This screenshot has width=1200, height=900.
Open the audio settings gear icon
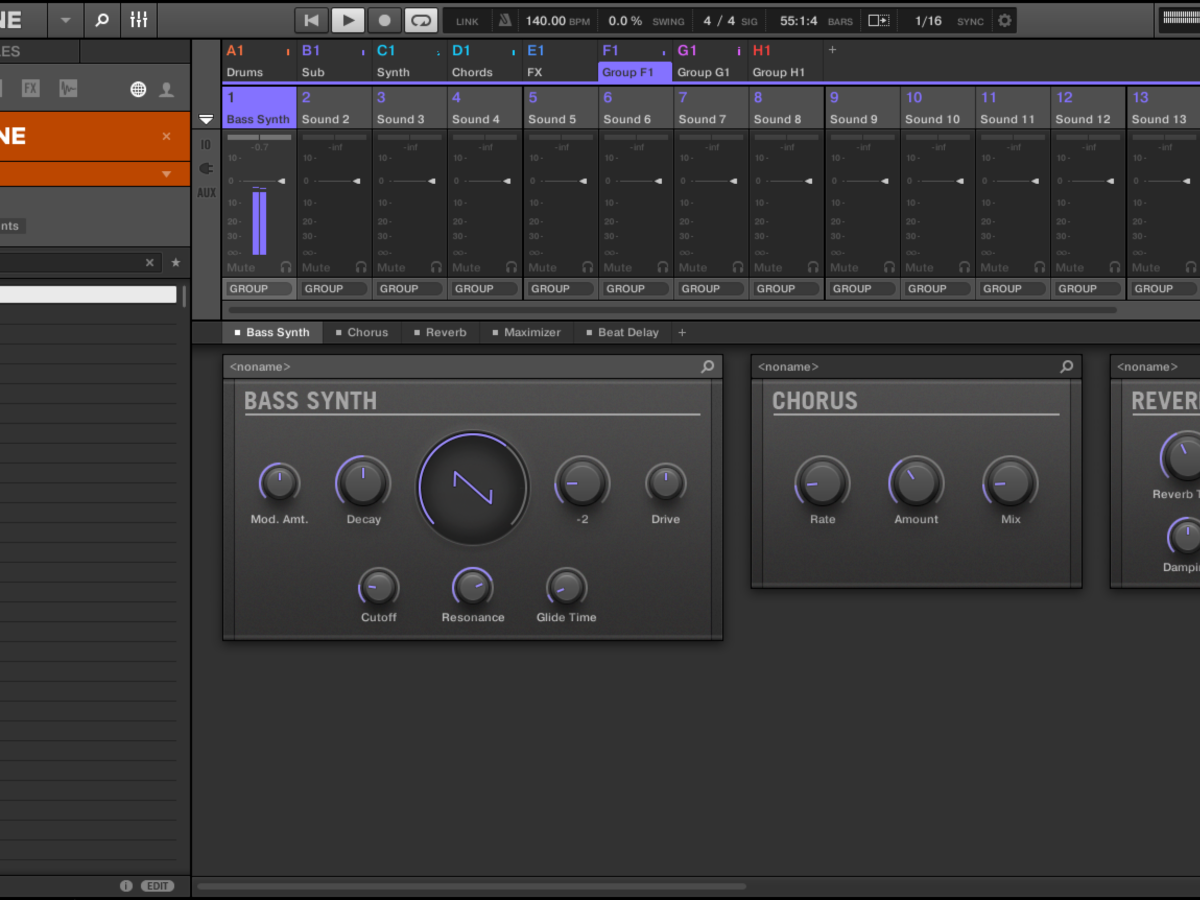pyautogui.click(x=1005, y=20)
